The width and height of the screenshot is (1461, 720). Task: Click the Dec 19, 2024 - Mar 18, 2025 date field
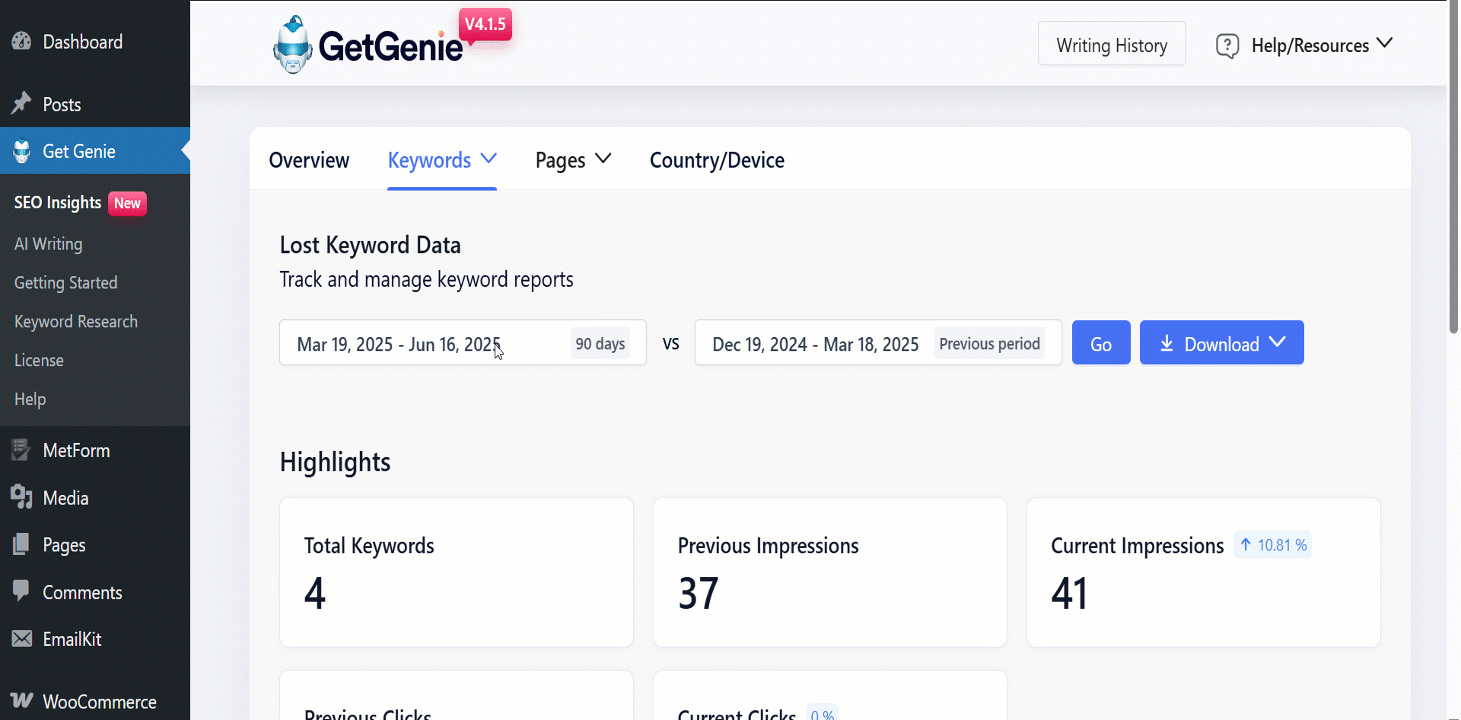pyautogui.click(x=878, y=343)
